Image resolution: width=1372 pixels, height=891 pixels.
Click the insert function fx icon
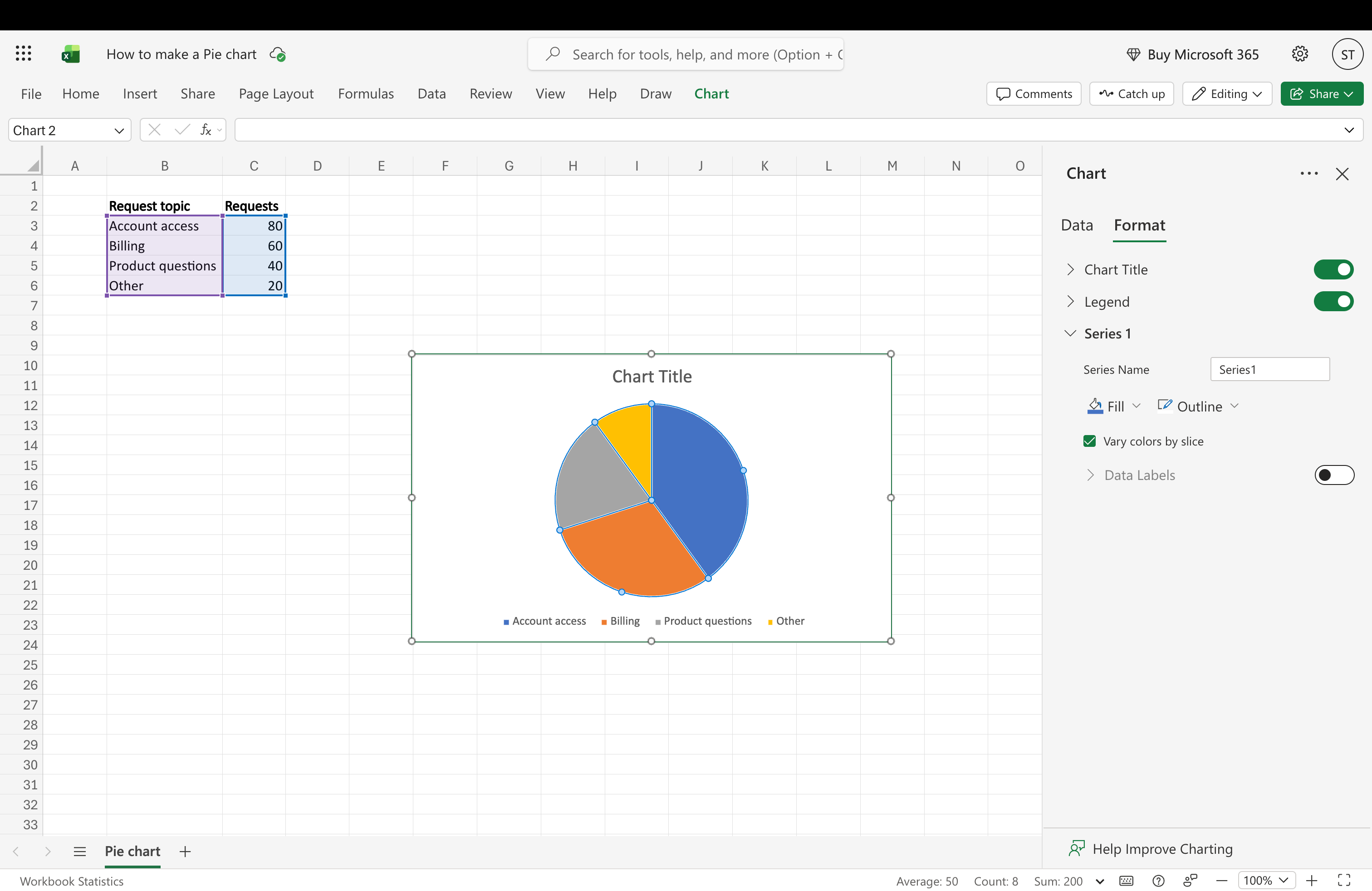tap(206, 130)
